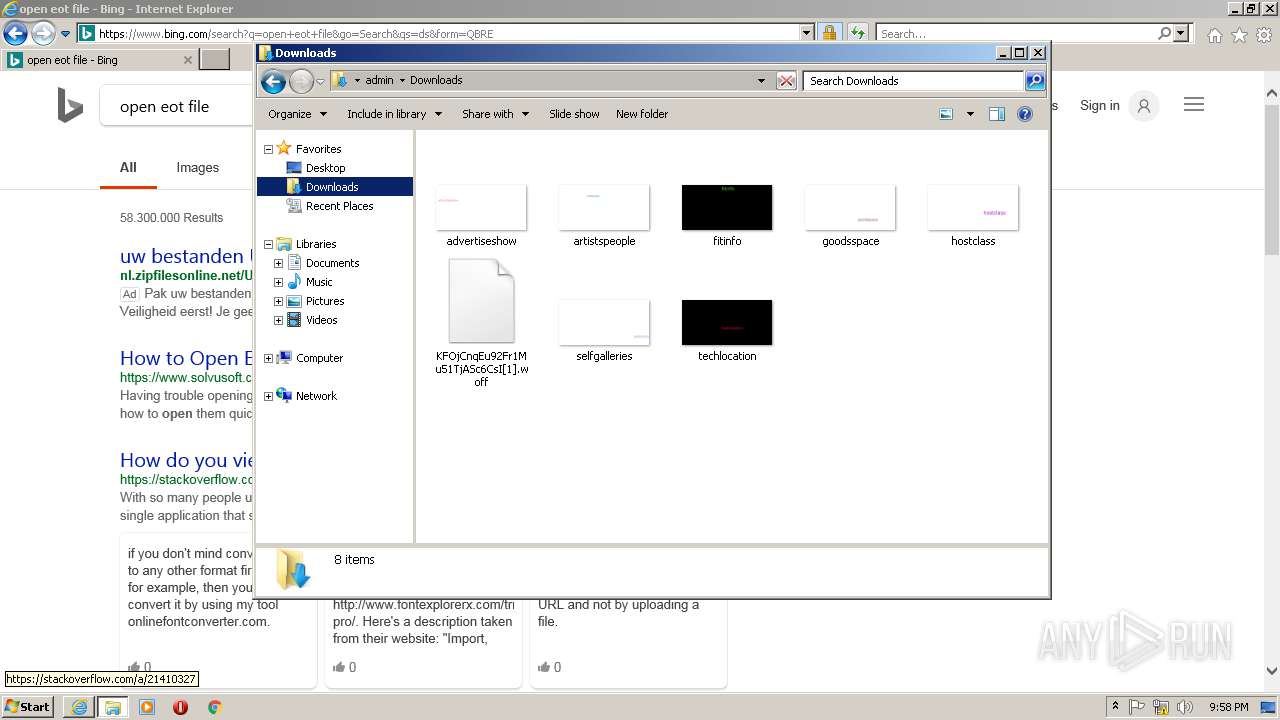Collapse the Favorites group

[268, 149]
